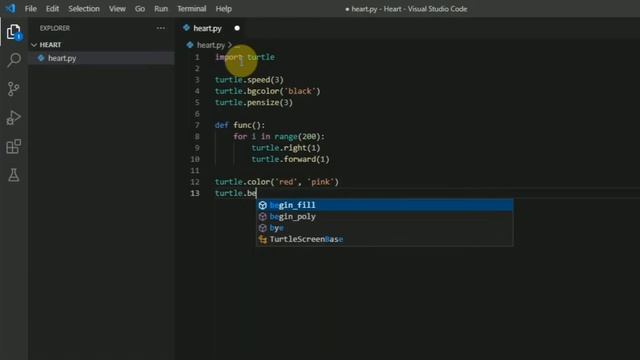The width and height of the screenshot is (640, 360).
Task: Choose begin_poly from the suggestion list
Action: tap(384, 216)
